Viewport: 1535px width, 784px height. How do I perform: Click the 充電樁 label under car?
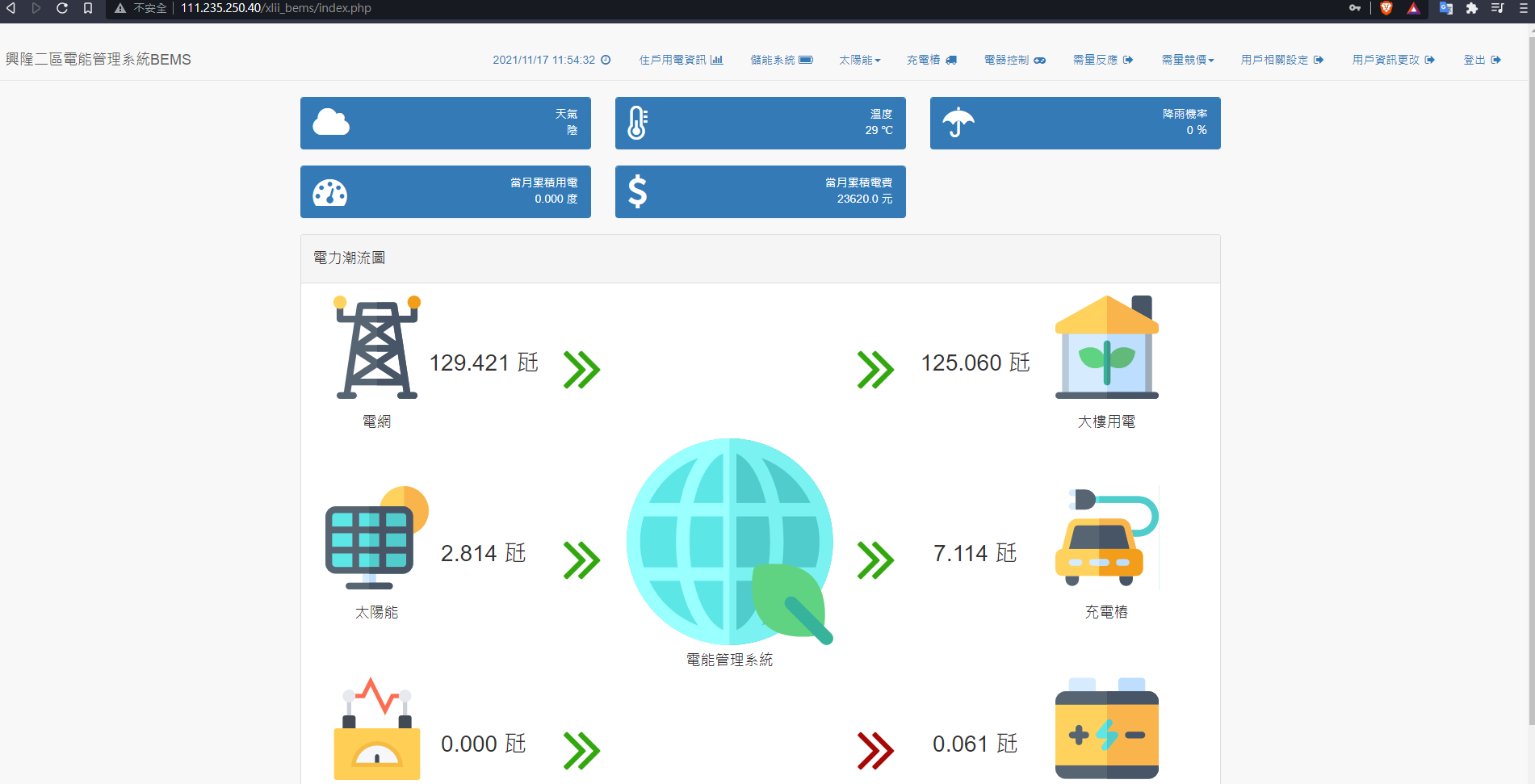[1107, 612]
